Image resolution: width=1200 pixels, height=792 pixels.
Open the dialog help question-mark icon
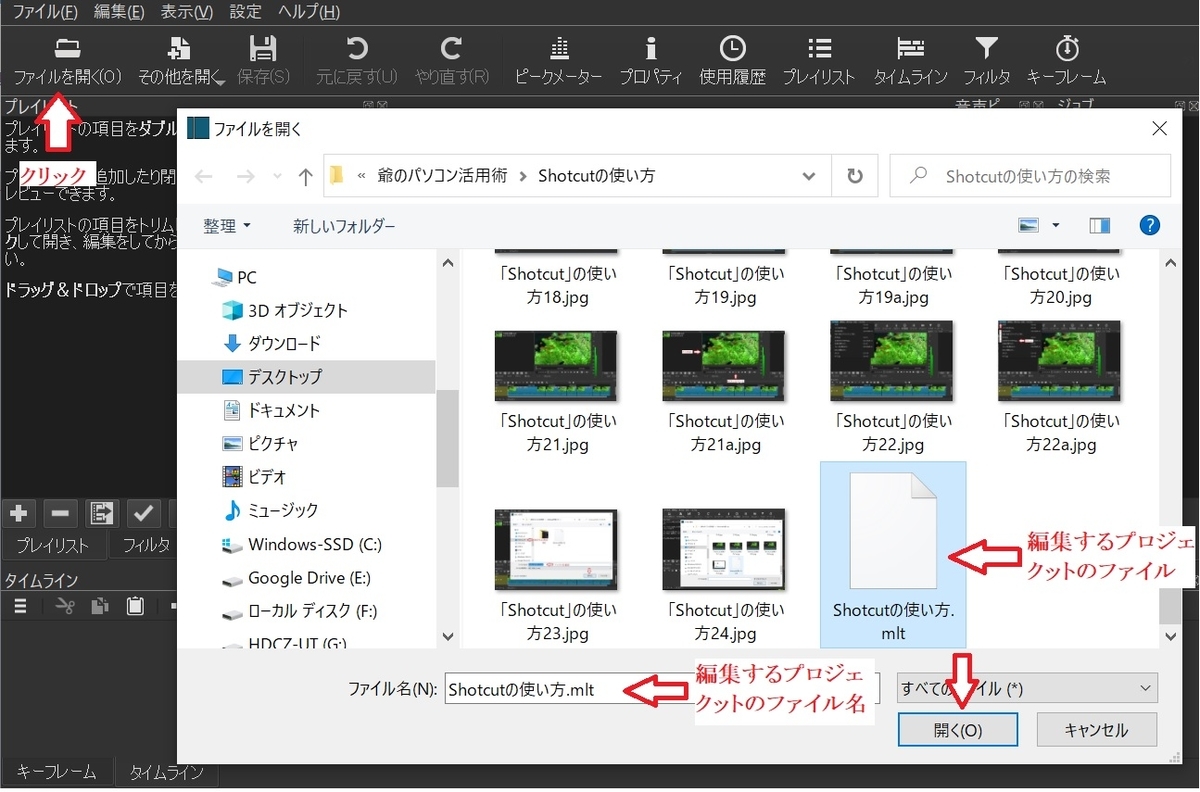(x=1150, y=226)
